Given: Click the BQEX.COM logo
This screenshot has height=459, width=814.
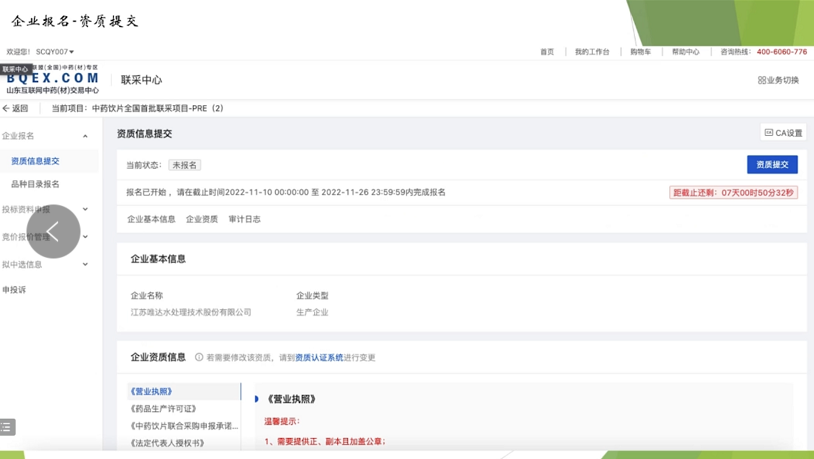Looking at the screenshot, I should [x=52, y=78].
